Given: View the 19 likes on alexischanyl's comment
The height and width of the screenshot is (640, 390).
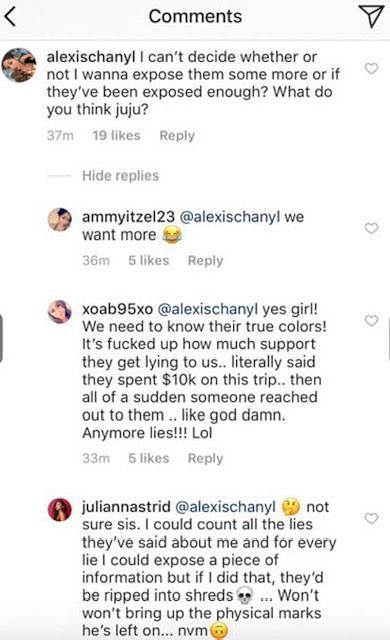Looking at the screenshot, I should pos(116,136).
